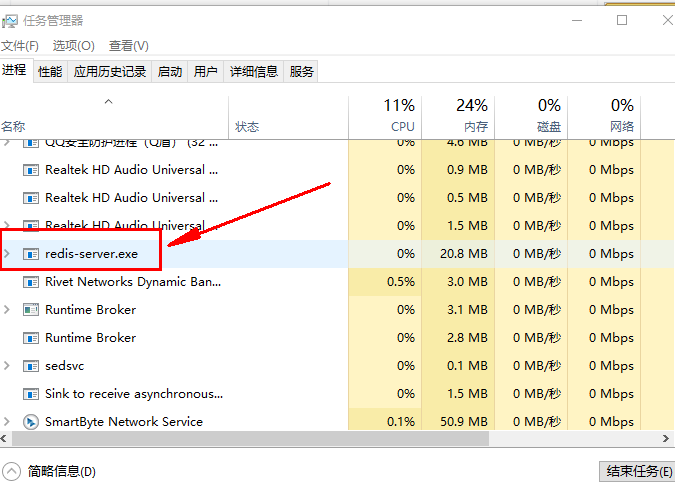This screenshot has height=487, width=675.
Task: Maximize the Task Manager window
Action: 622,20
